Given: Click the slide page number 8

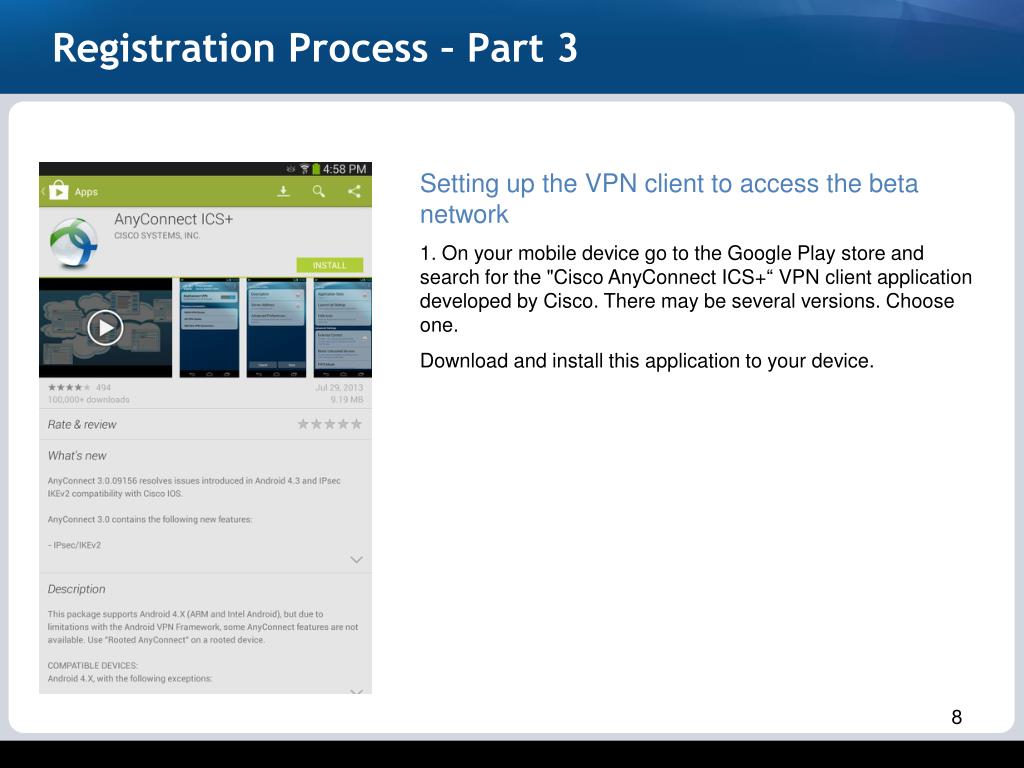Looking at the screenshot, I should [x=957, y=717].
